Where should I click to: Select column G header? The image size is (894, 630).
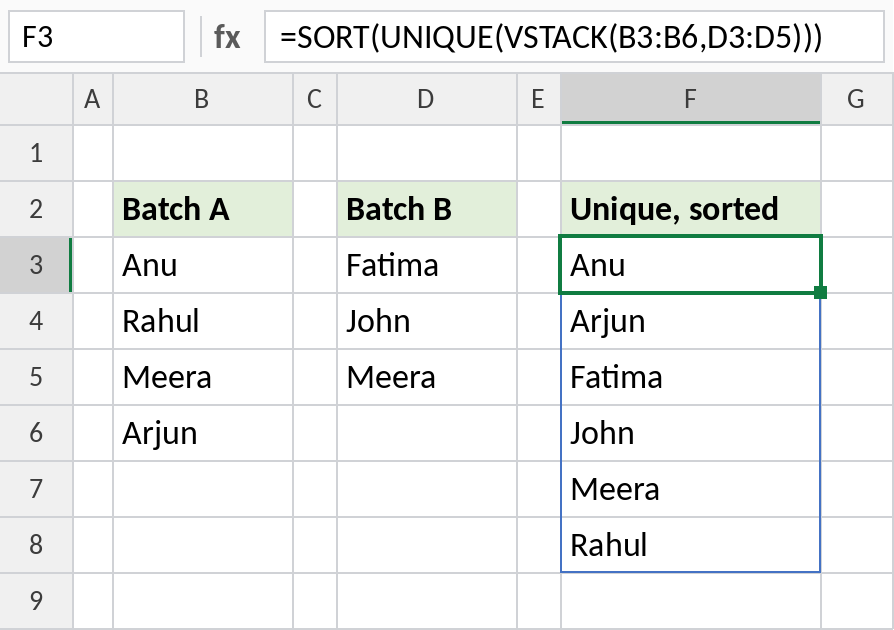(x=858, y=99)
